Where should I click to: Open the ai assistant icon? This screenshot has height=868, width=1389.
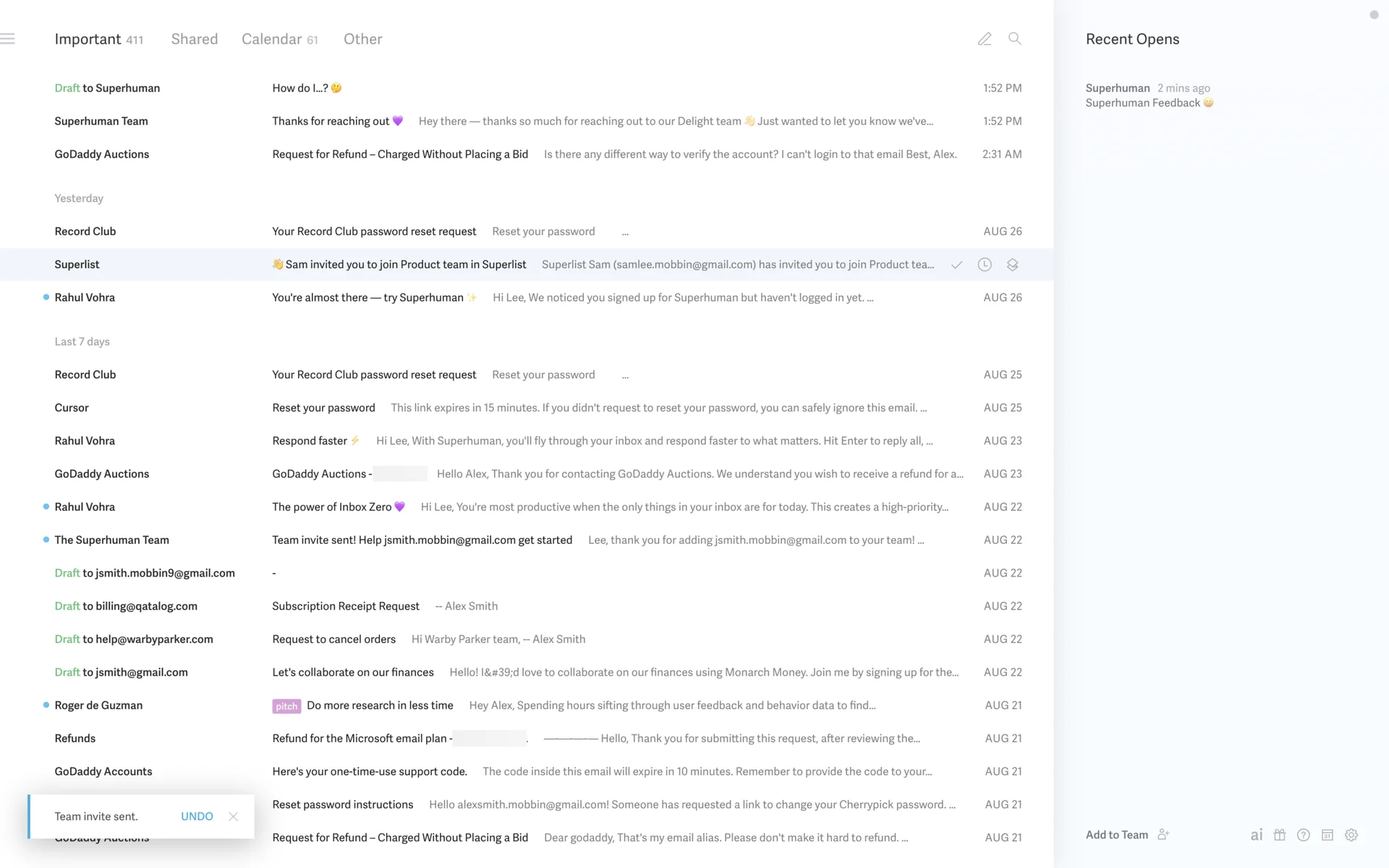[1257, 835]
